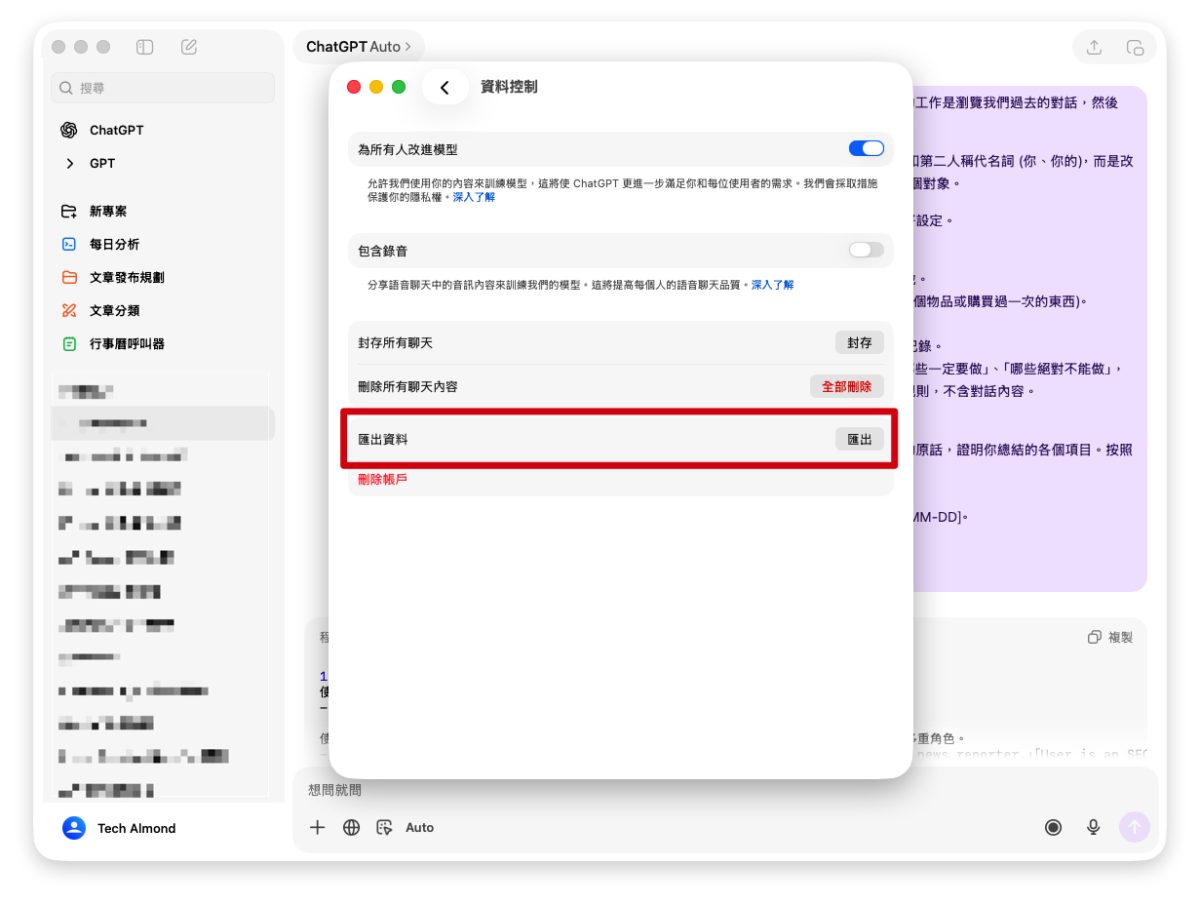Image resolution: width=1200 pixels, height=906 pixels.
Task: Toggle 包含錄音 switch
Action: pyautogui.click(x=866, y=250)
